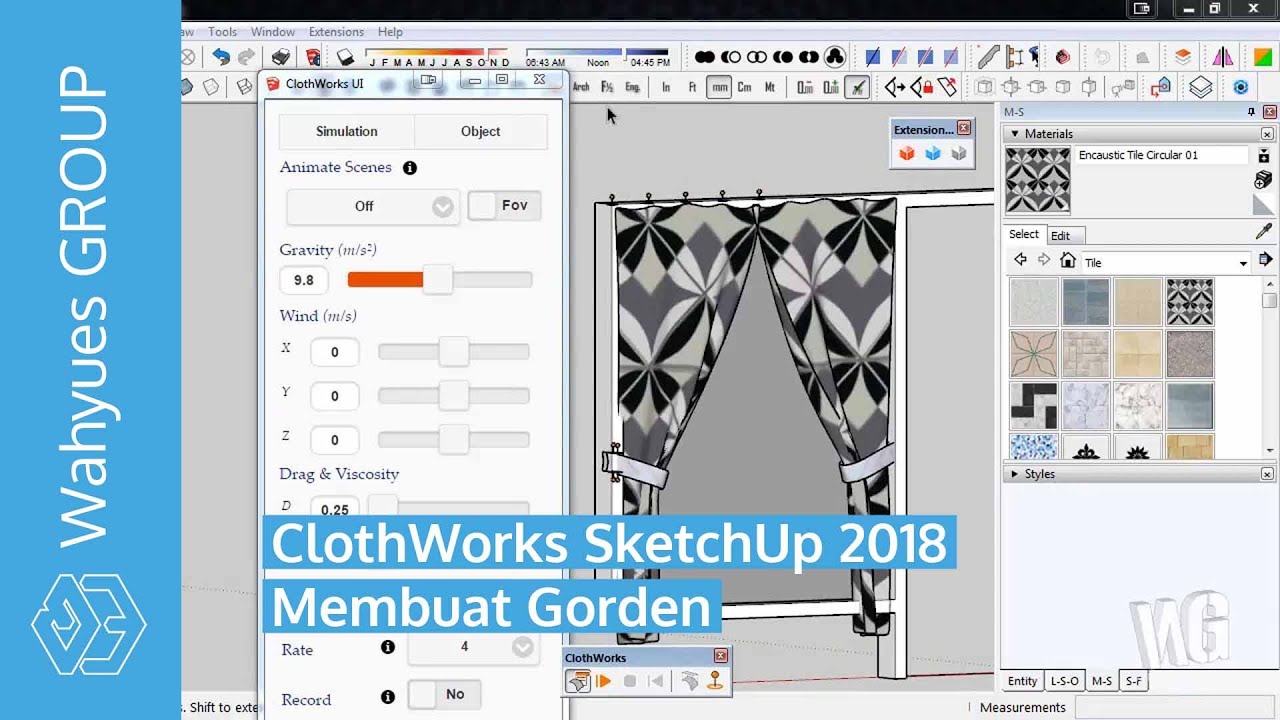
Task: Switch to the Object tab
Action: pyautogui.click(x=480, y=131)
